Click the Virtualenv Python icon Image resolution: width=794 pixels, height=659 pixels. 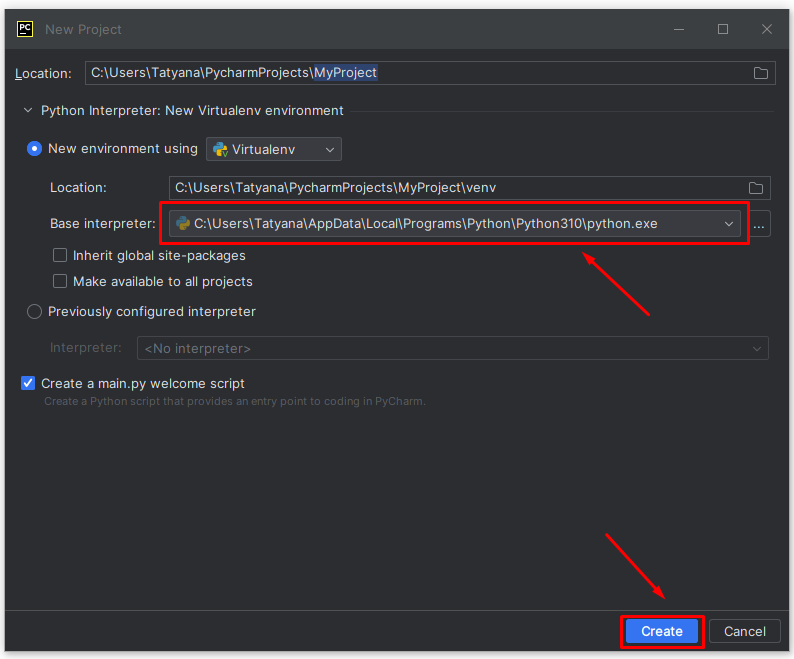tap(220, 149)
